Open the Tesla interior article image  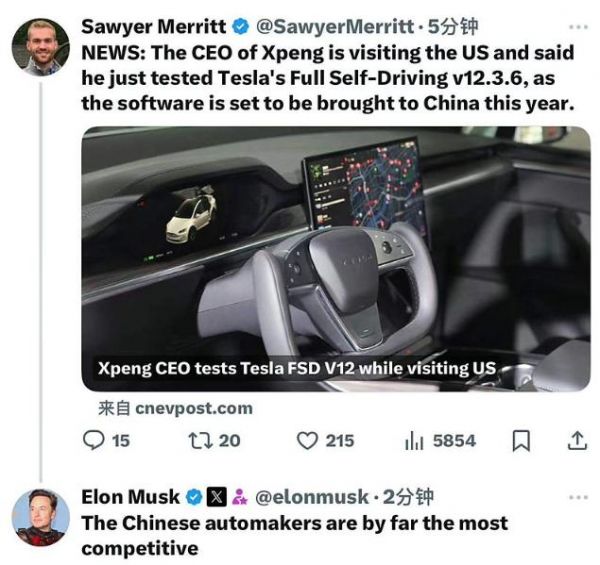336,259
